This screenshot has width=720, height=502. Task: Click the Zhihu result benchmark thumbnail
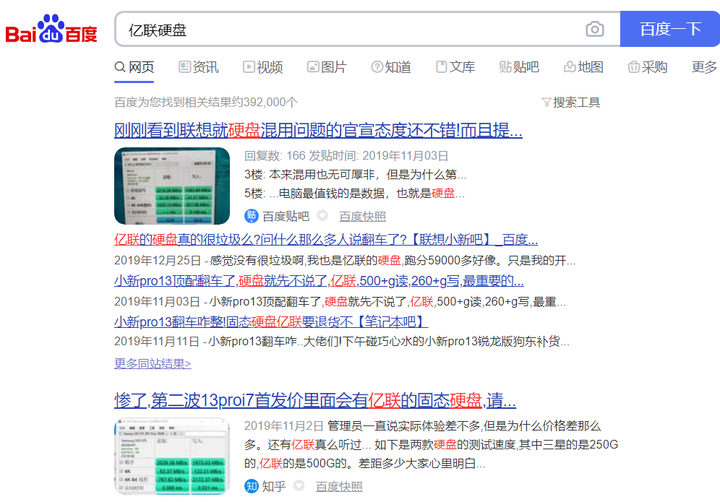click(x=172, y=456)
